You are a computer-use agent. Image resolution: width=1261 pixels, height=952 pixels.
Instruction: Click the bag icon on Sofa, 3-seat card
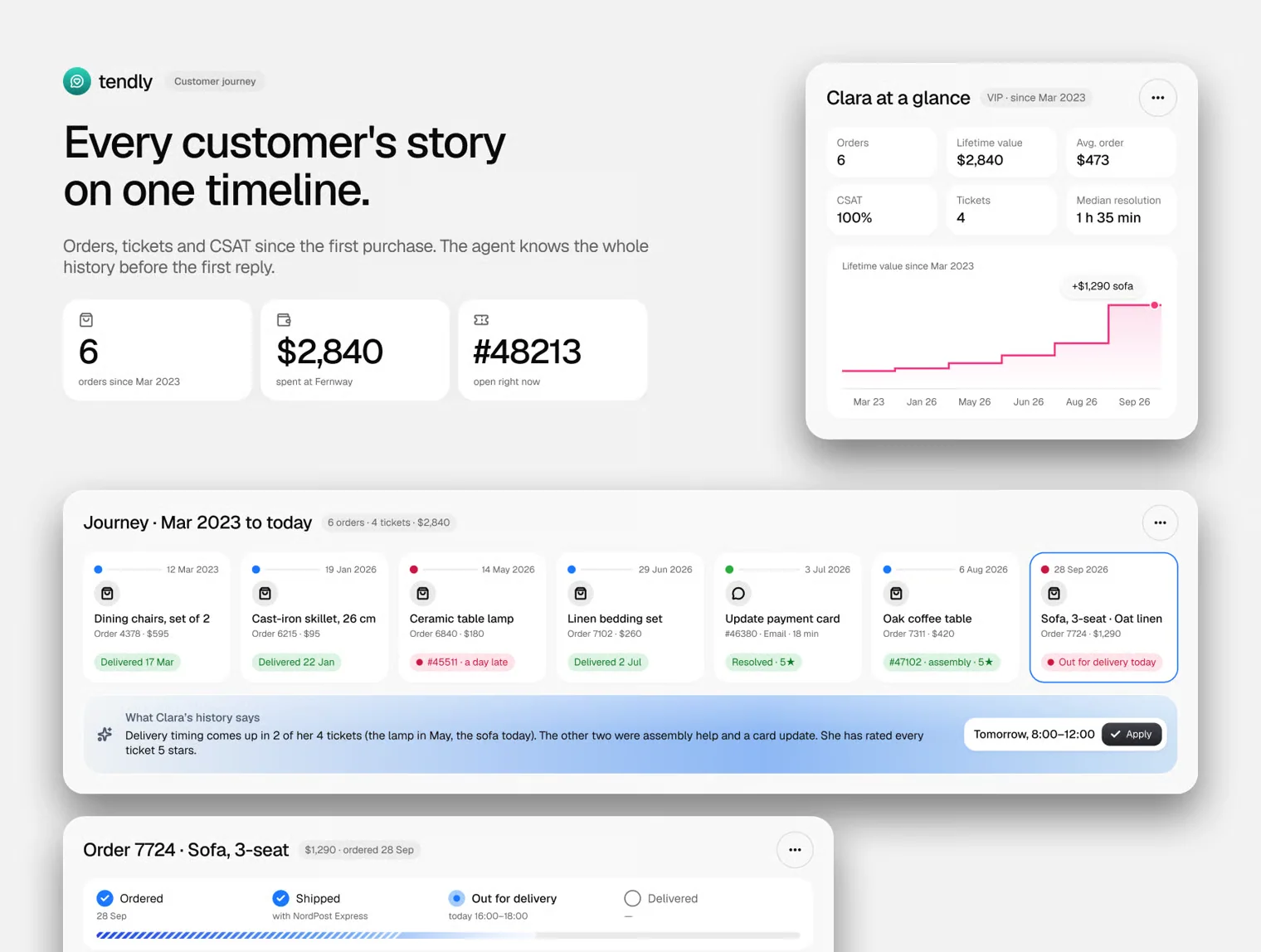tap(1054, 594)
